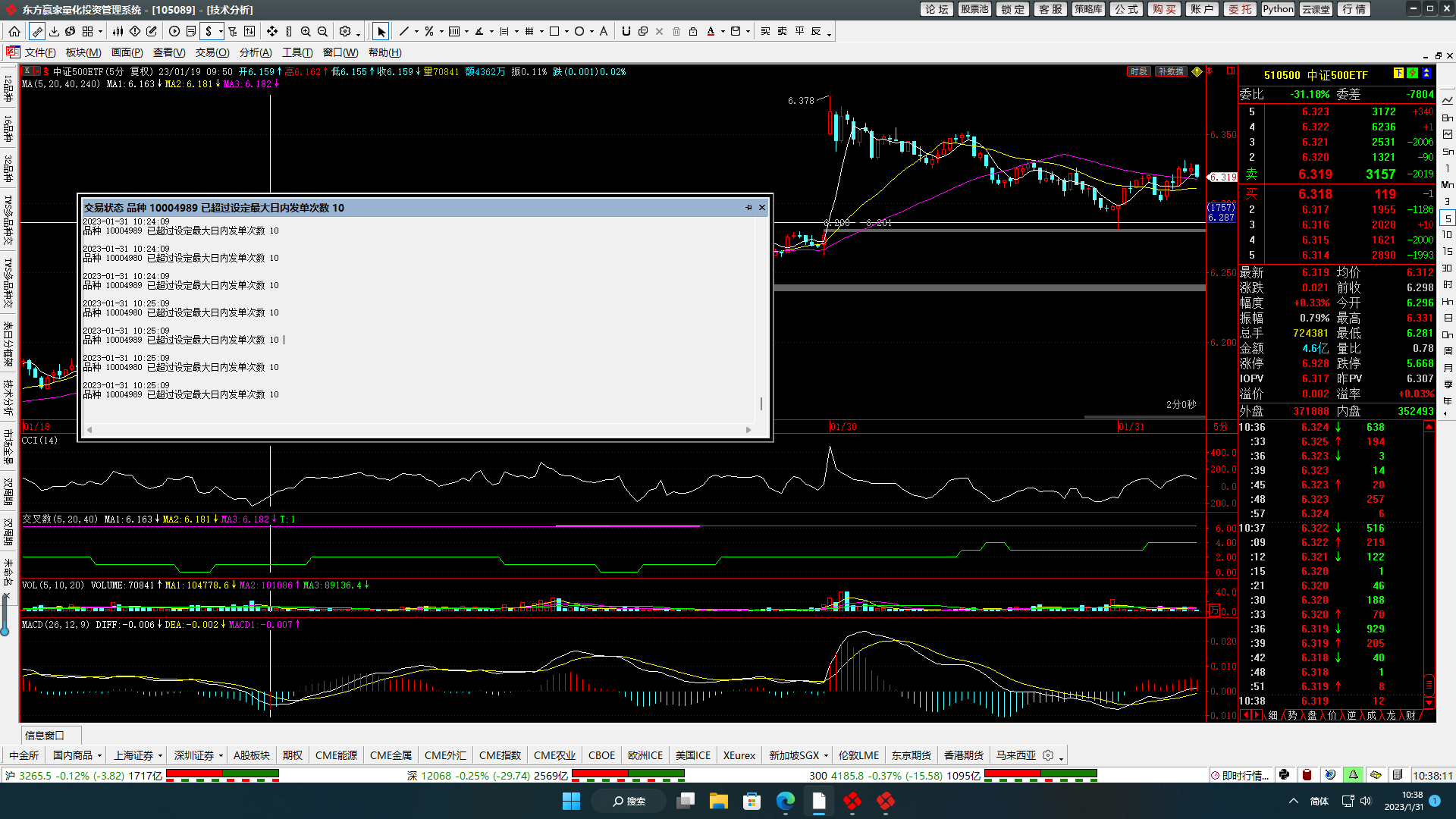Screen dimensions: 1456x819
Task: Click the 购买 button in title bar
Action: 1164,9
